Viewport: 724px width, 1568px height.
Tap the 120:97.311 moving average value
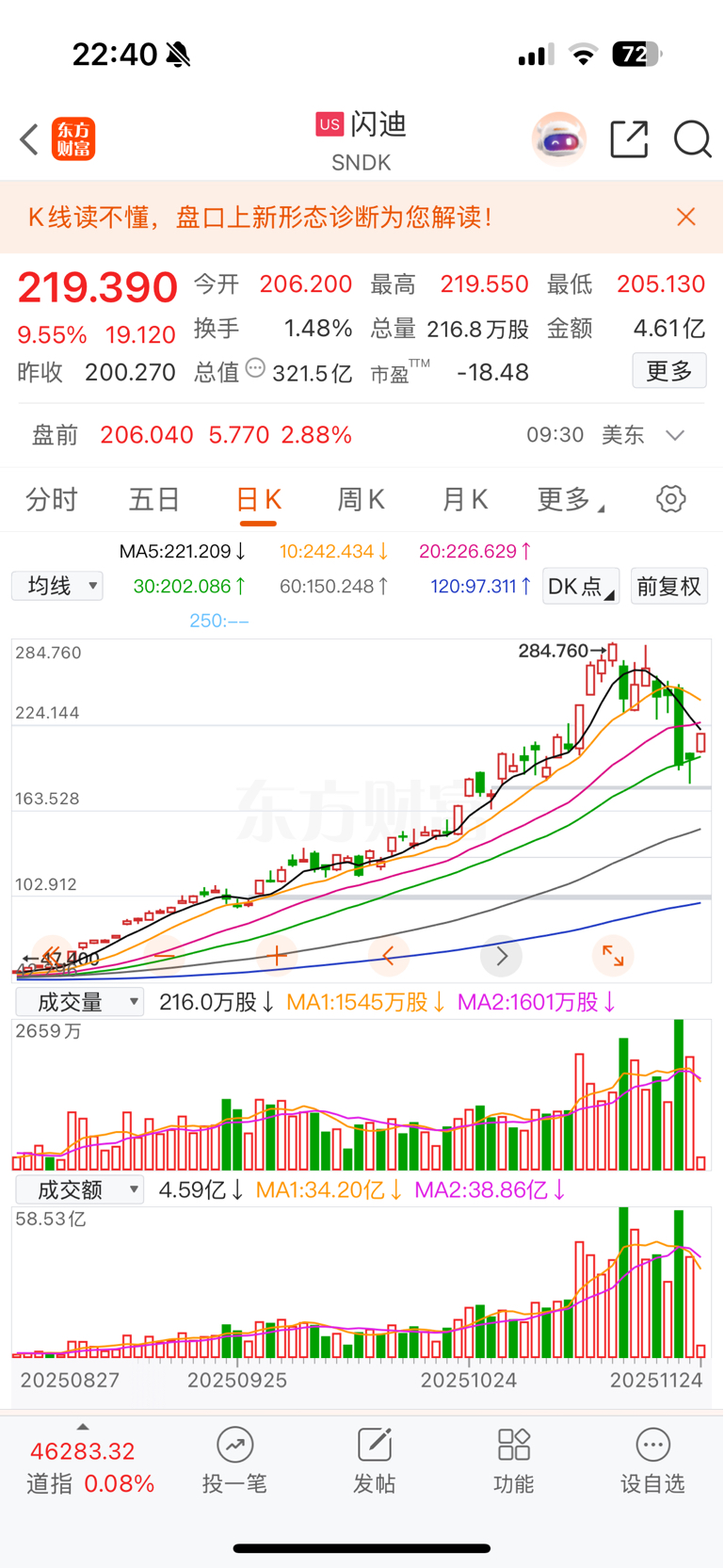pyautogui.click(x=481, y=586)
